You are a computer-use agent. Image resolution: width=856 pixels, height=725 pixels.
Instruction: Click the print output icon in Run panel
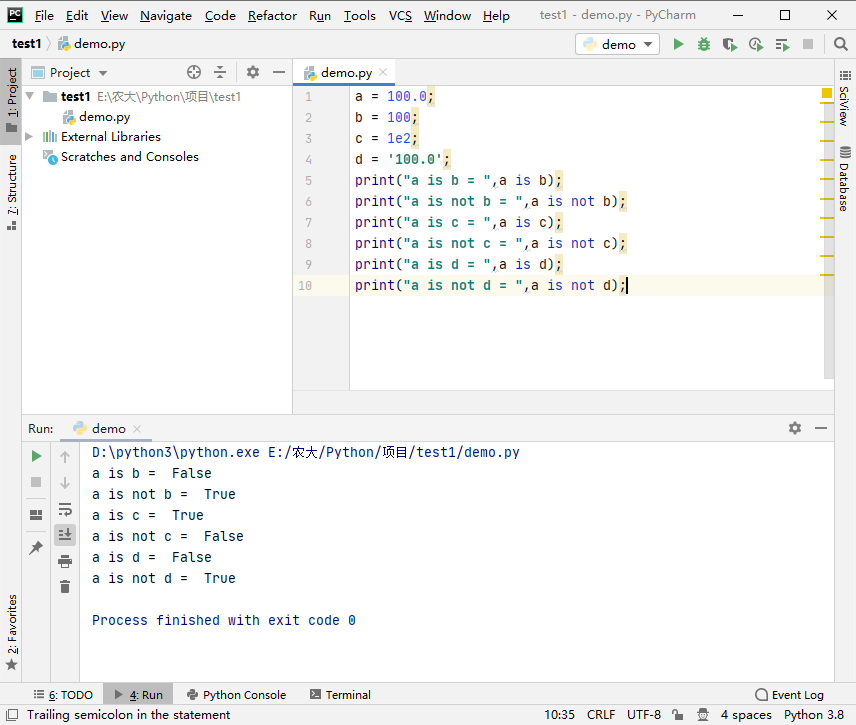coord(65,561)
